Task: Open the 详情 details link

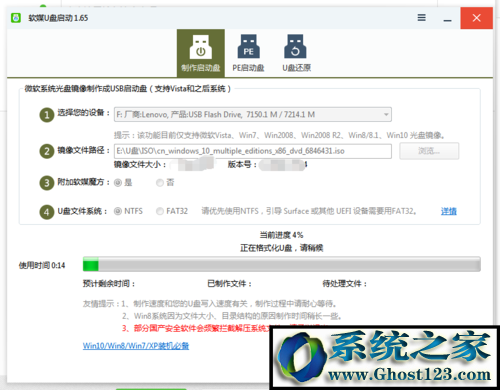Action: pos(449,211)
